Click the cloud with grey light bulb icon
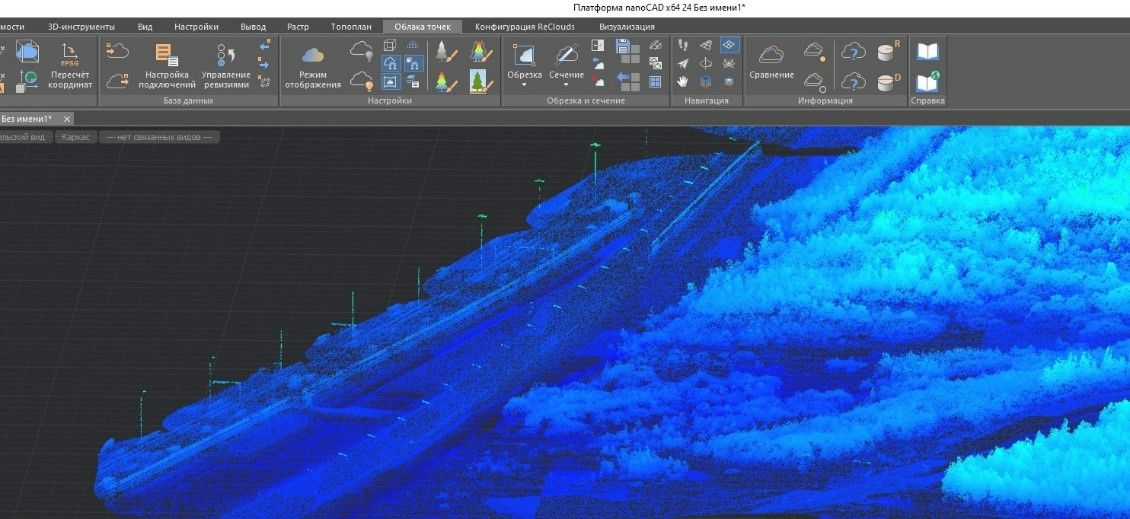Image resolution: width=1130 pixels, height=519 pixels. pyautogui.click(x=362, y=50)
